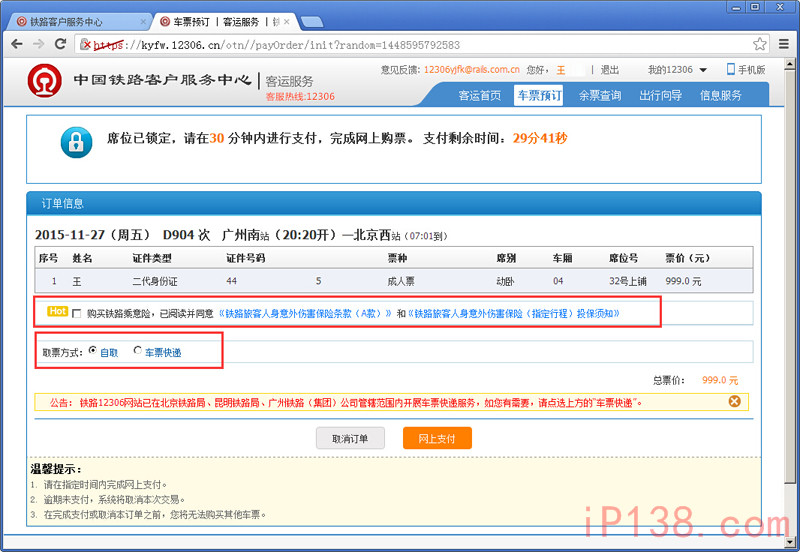This screenshot has height=552, width=800.
Task: Bookmark this page with the star icon
Action: click(760, 44)
